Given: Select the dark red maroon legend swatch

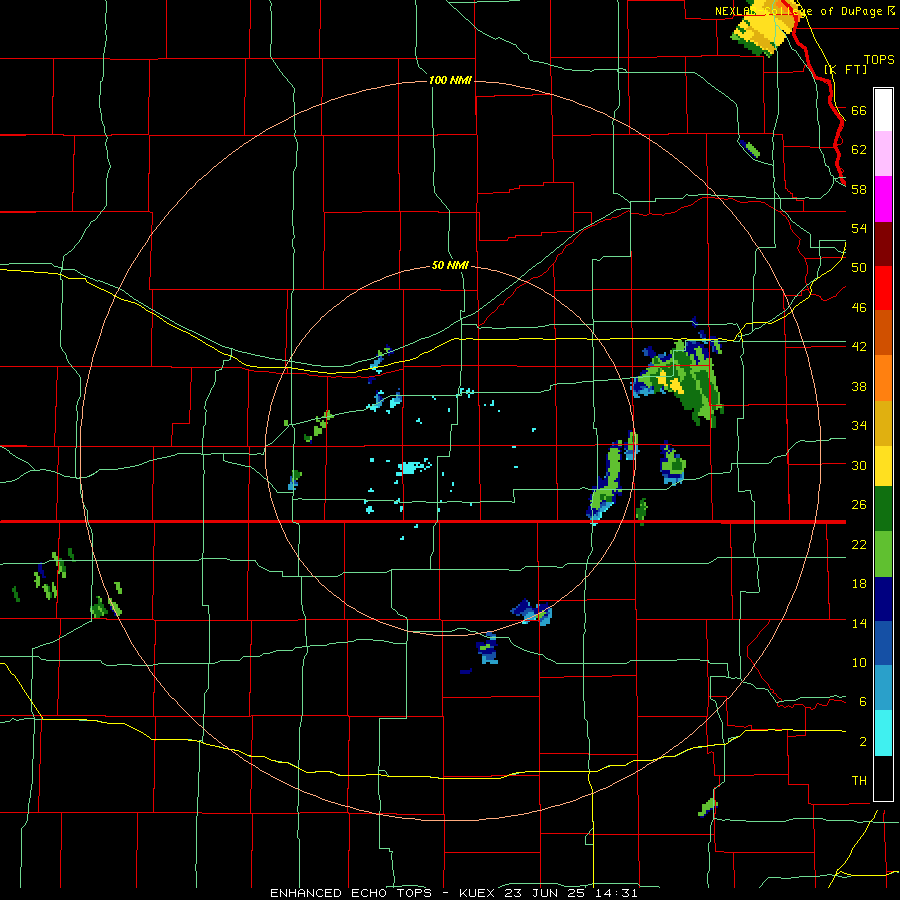Looking at the screenshot, I should pyautogui.click(x=883, y=244).
